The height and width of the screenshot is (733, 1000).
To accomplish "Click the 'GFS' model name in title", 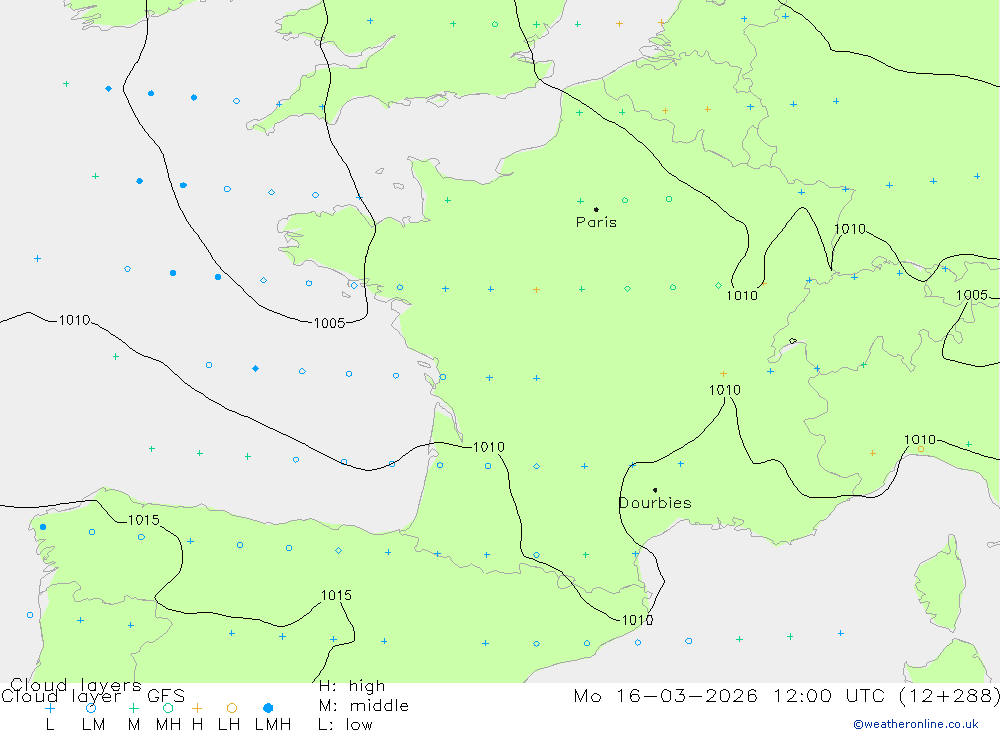I will (166, 696).
